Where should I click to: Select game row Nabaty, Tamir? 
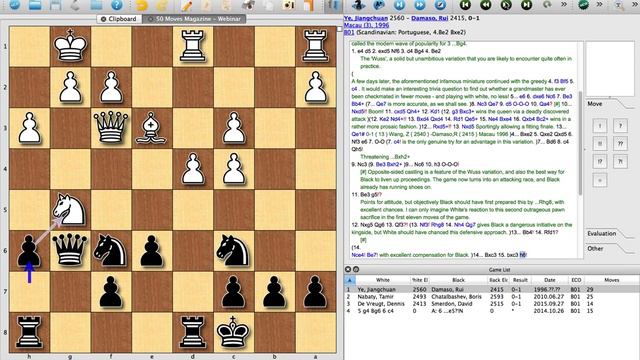(492, 297)
